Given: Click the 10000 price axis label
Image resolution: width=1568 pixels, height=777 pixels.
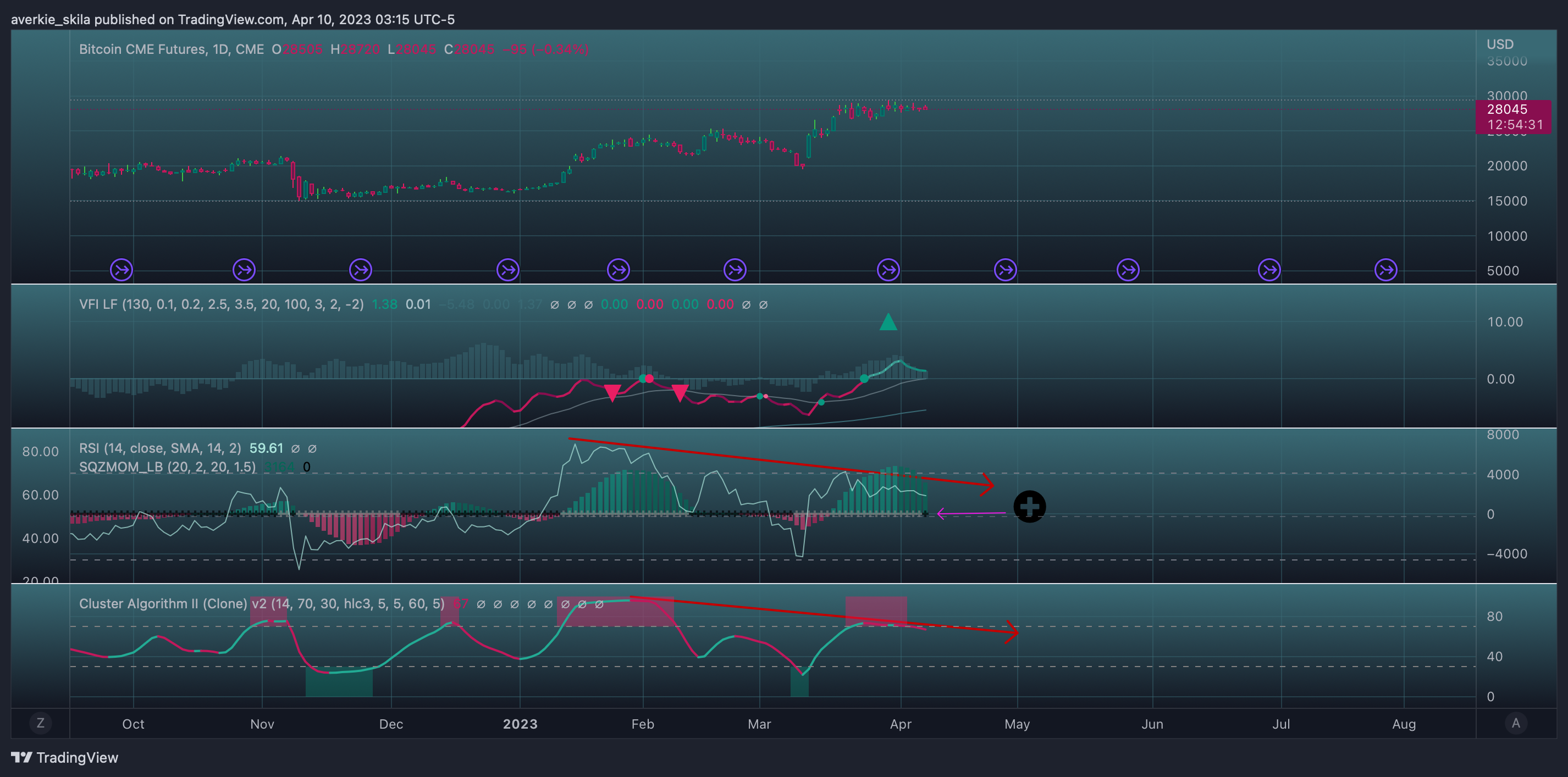Looking at the screenshot, I should [x=1507, y=236].
